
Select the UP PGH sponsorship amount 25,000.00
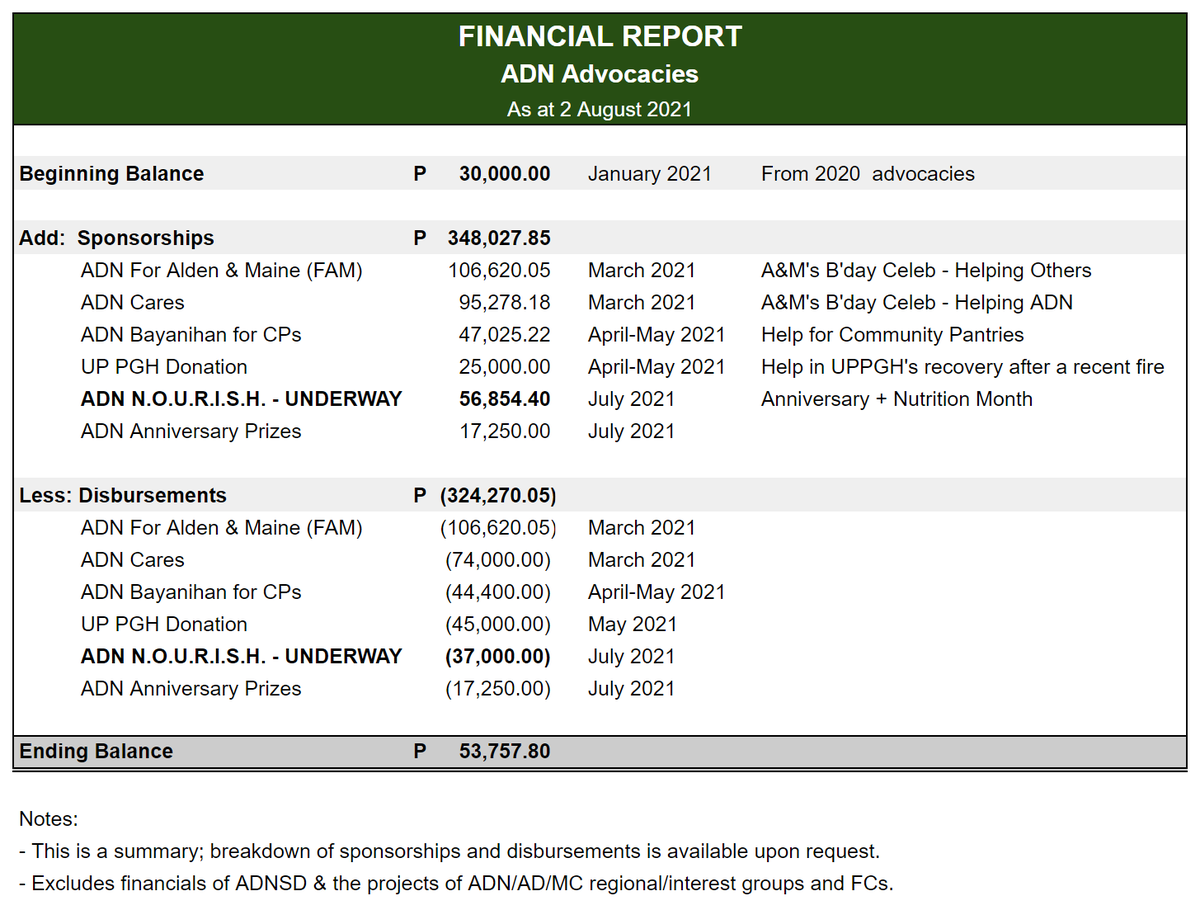pos(505,367)
